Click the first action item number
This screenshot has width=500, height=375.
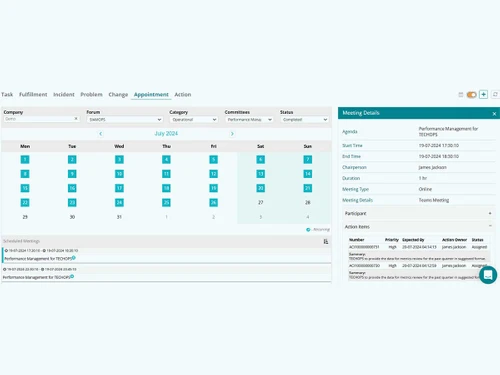point(364,247)
